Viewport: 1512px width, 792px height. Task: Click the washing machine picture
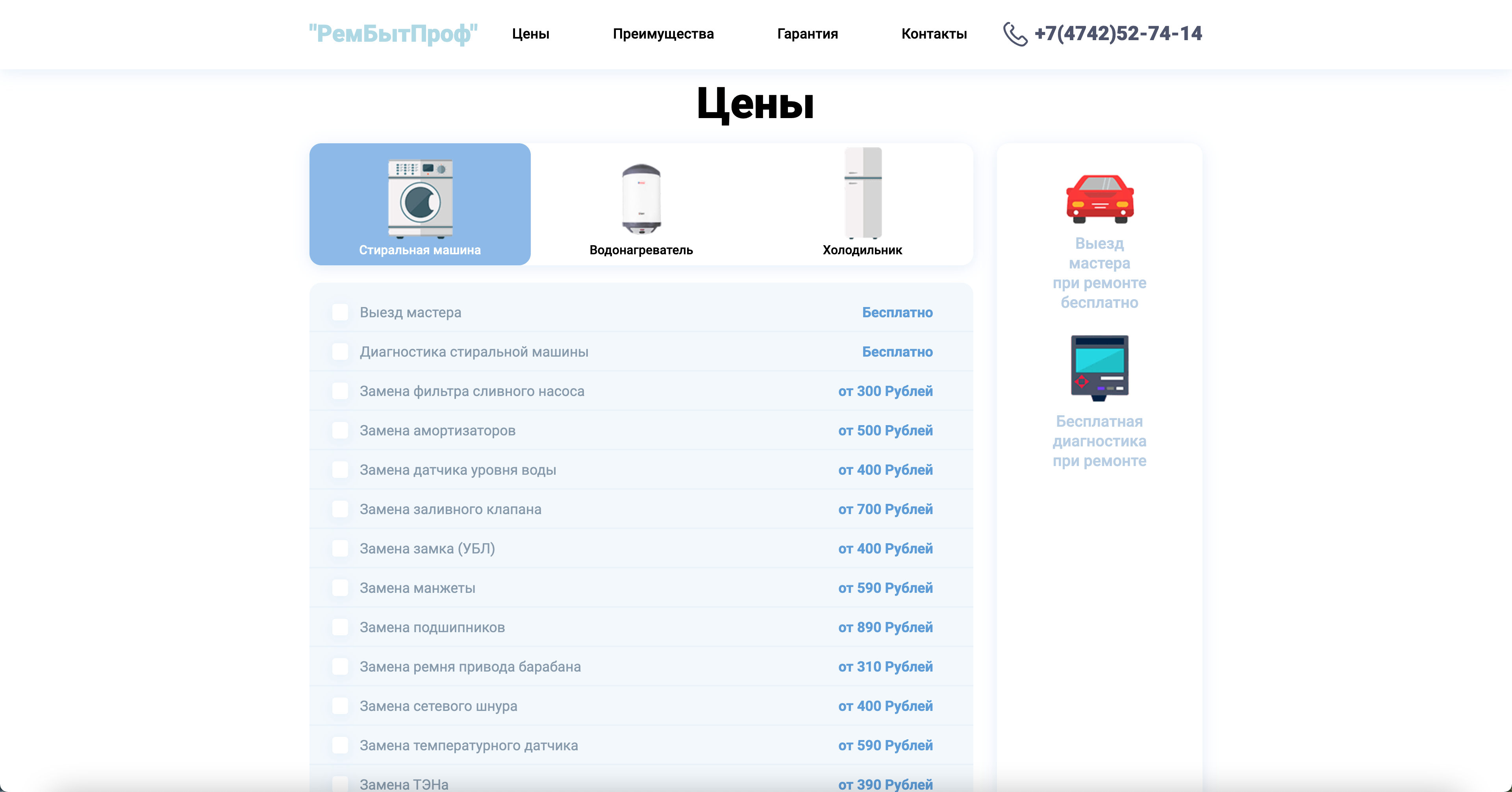(x=420, y=198)
